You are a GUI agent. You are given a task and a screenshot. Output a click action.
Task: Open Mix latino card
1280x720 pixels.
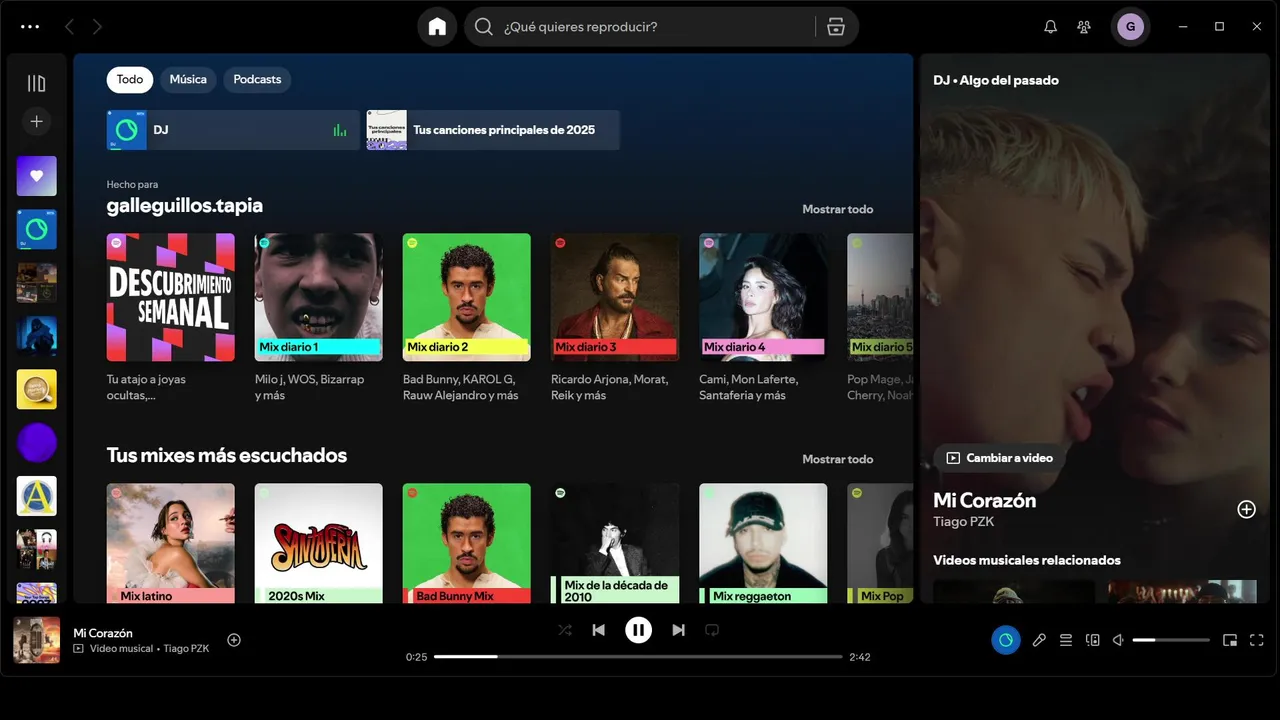pyautogui.click(x=171, y=543)
